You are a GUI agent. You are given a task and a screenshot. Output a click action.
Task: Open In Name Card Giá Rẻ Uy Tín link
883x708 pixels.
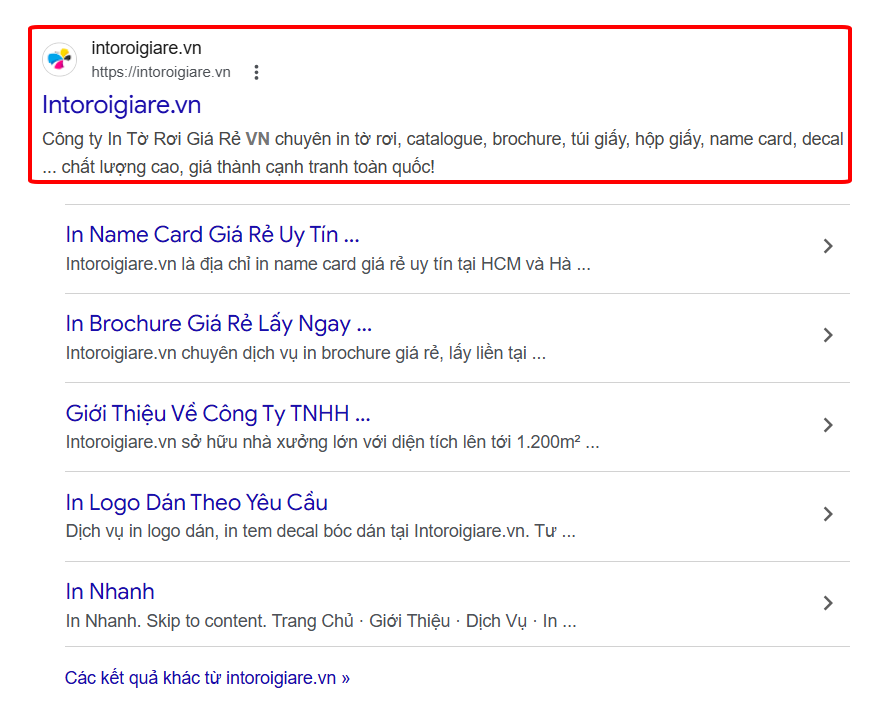(x=212, y=235)
